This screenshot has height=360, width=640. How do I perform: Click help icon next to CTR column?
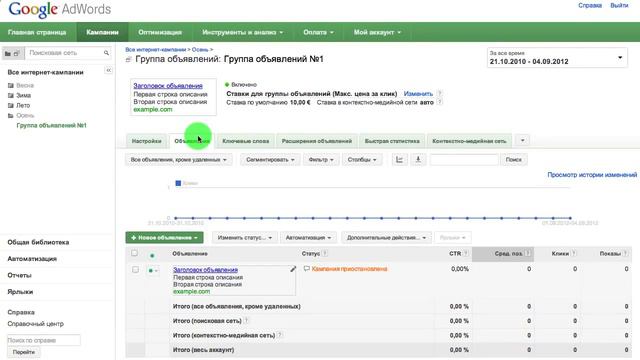(x=465, y=253)
